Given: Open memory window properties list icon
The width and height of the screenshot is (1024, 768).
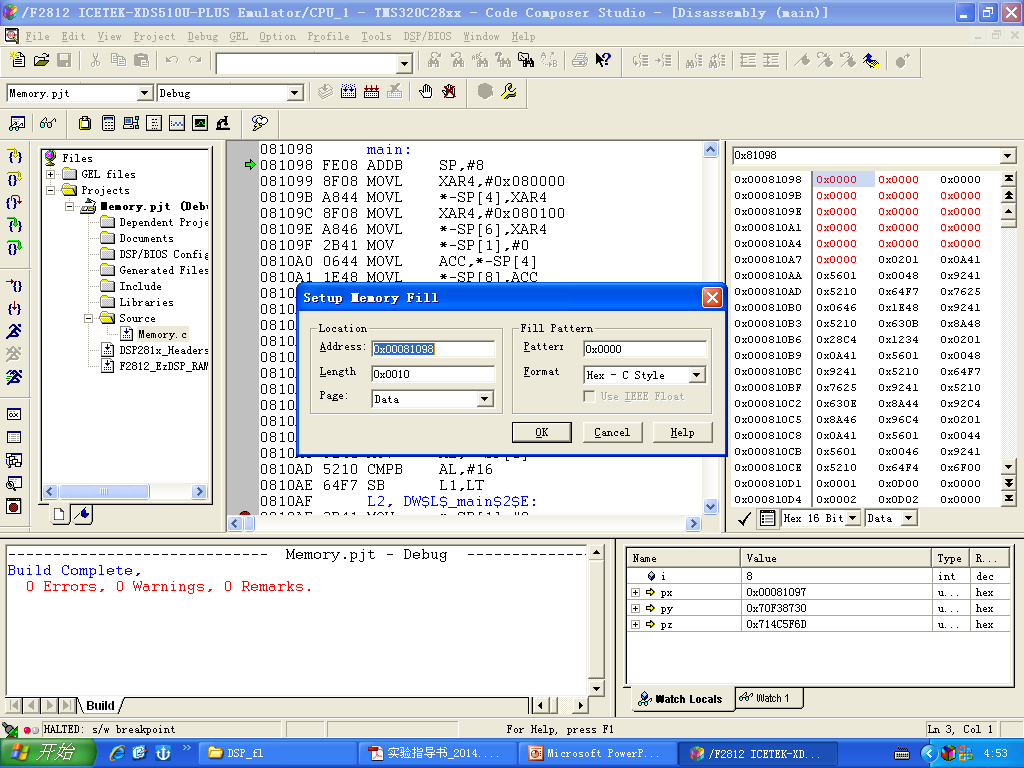Looking at the screenshot, I should (x=767, y=519).
